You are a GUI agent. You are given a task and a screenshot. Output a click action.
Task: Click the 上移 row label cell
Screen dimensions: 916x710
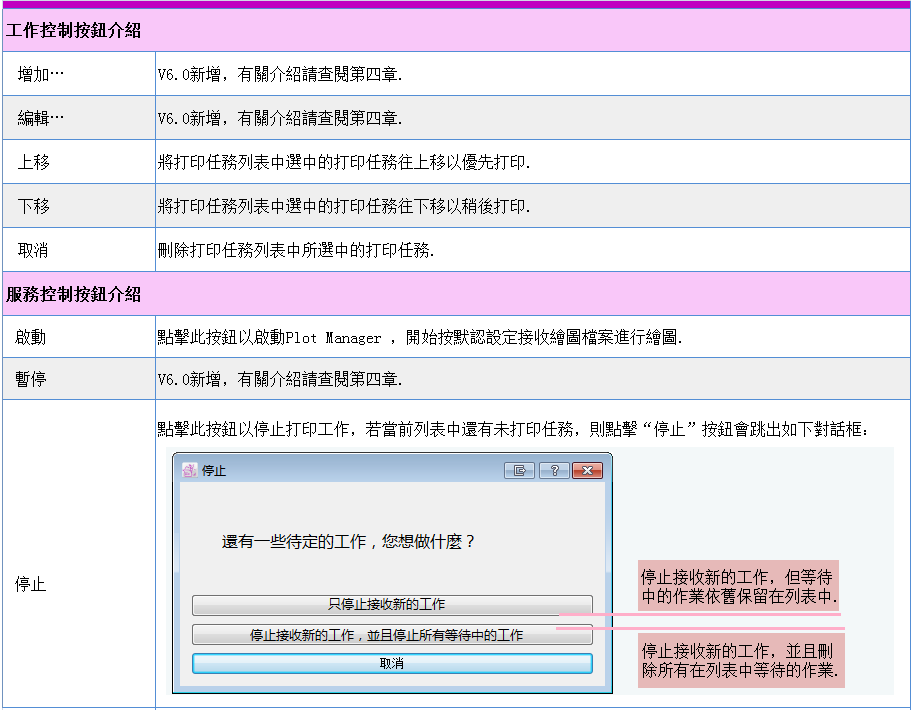(x=33, y=162)
